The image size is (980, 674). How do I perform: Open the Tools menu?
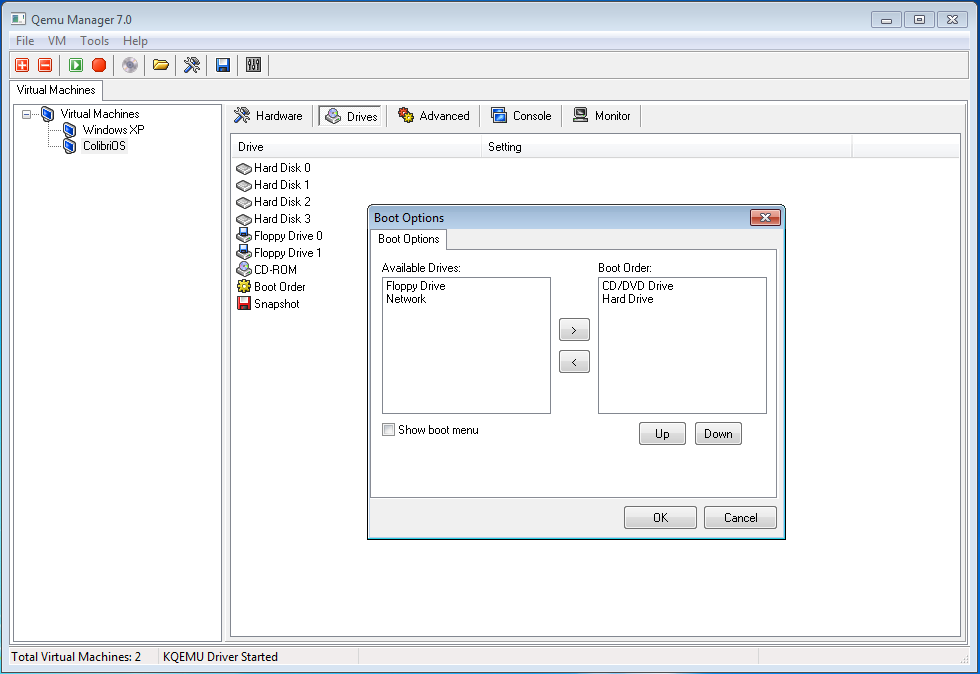pos(94,41)
